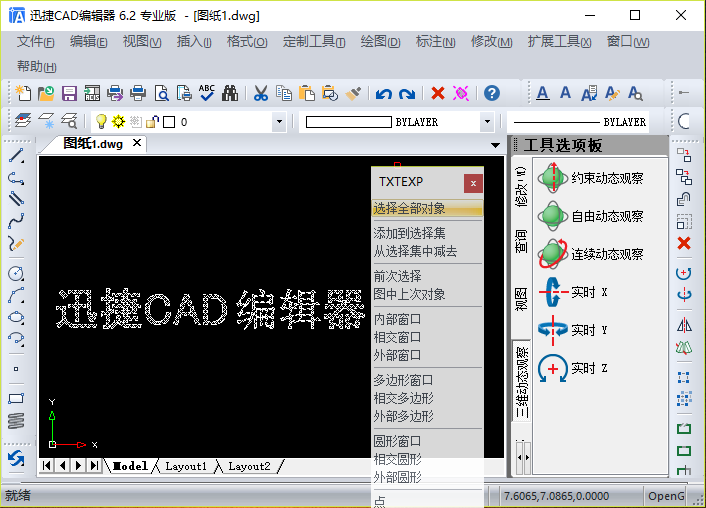Image resolution: width=706 pixels, height=508 pixels.
Task: Open the BYLAYER color dropdown
Action: point(487,122)
